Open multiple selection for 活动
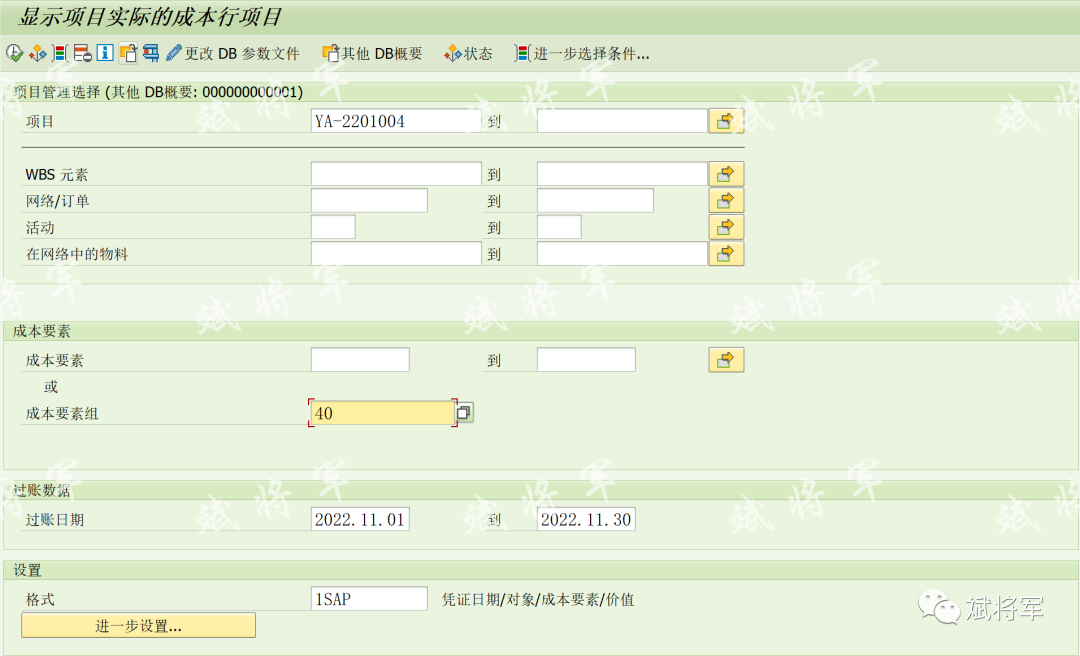The width and height of the screenshot is (1080, 656). point(726,227)
